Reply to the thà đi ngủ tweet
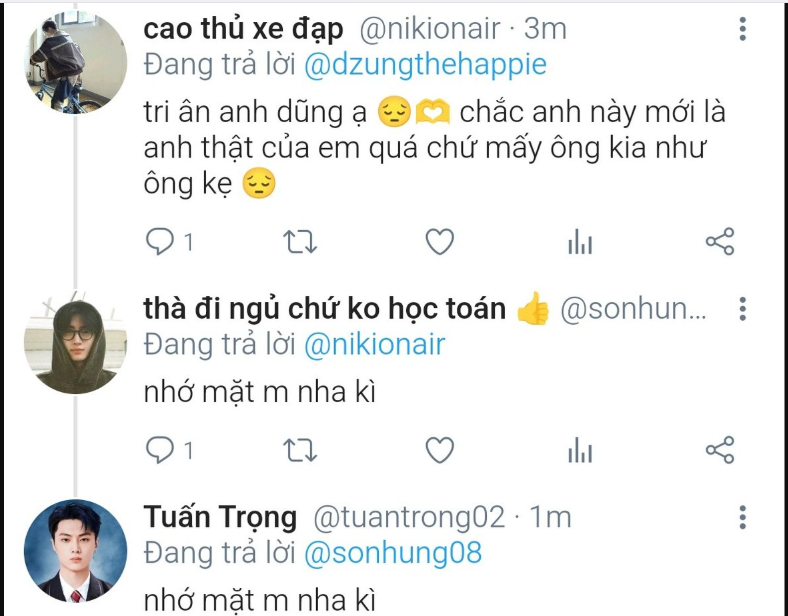788x616 pixels. (x=160, y=451)
